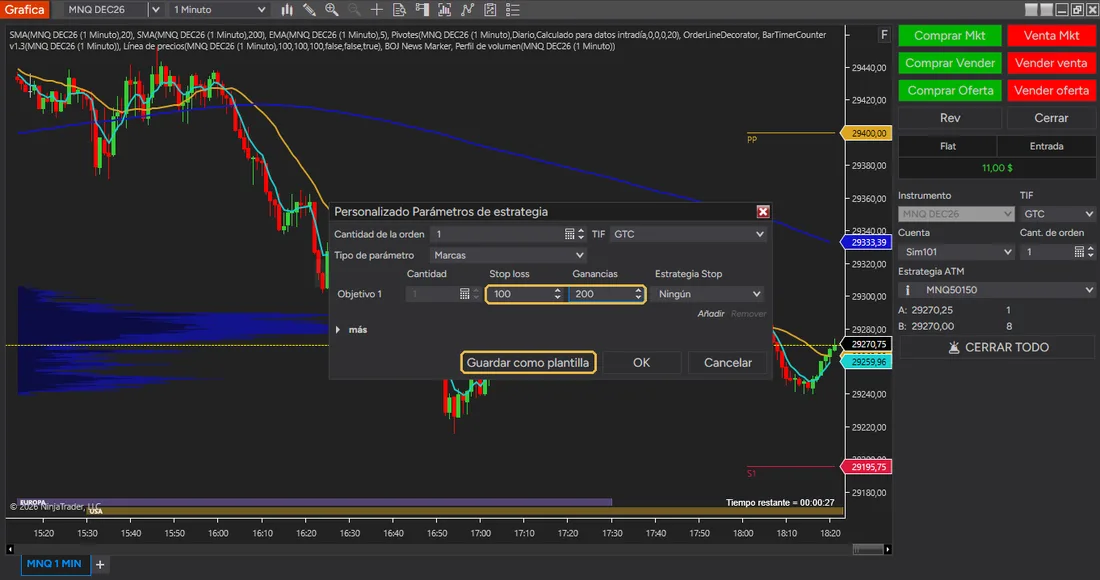Click Cancelar in strategy dialog
This screenshot has height=580, width=1100.
[727, 363]
